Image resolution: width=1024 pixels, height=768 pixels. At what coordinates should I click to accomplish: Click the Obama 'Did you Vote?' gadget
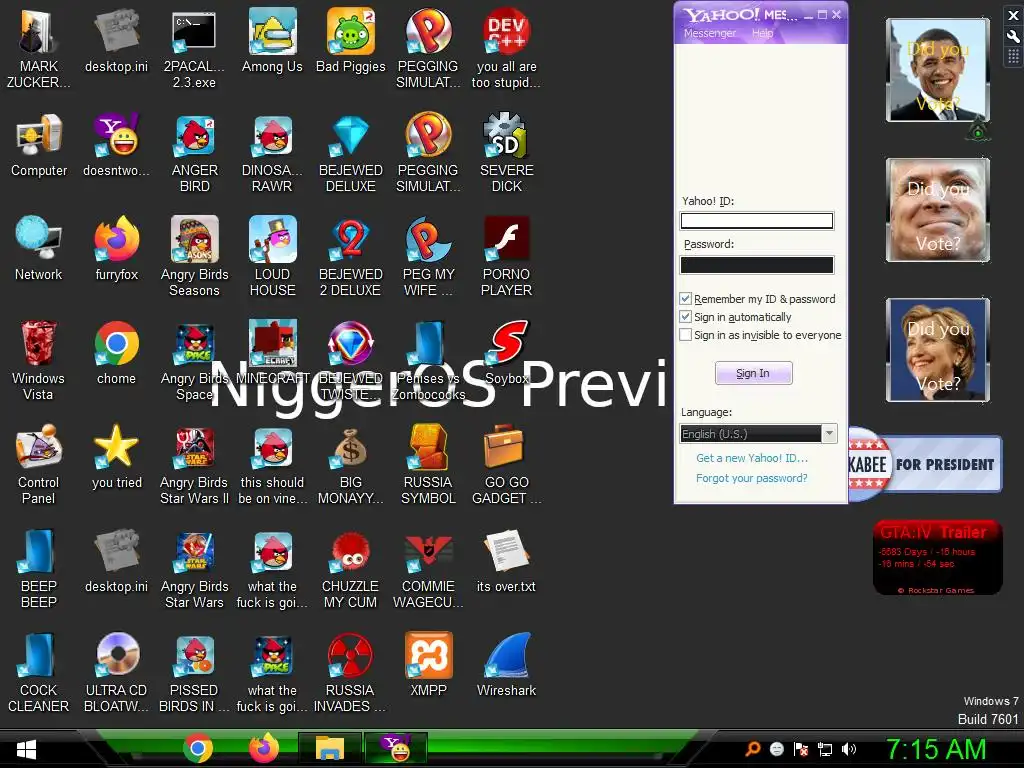coord(937,70)
